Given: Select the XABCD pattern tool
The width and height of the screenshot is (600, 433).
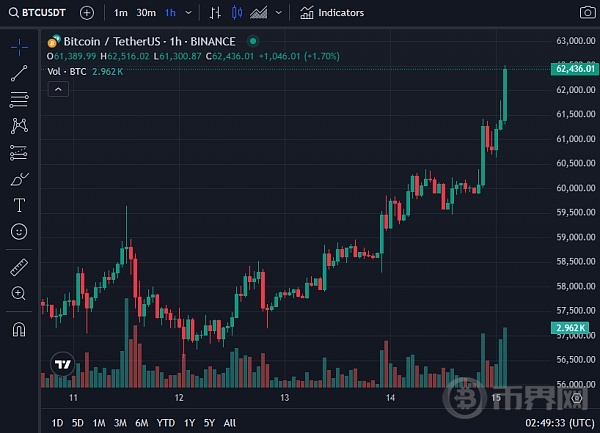Looking at the screenshot, I should coord(19,126).
